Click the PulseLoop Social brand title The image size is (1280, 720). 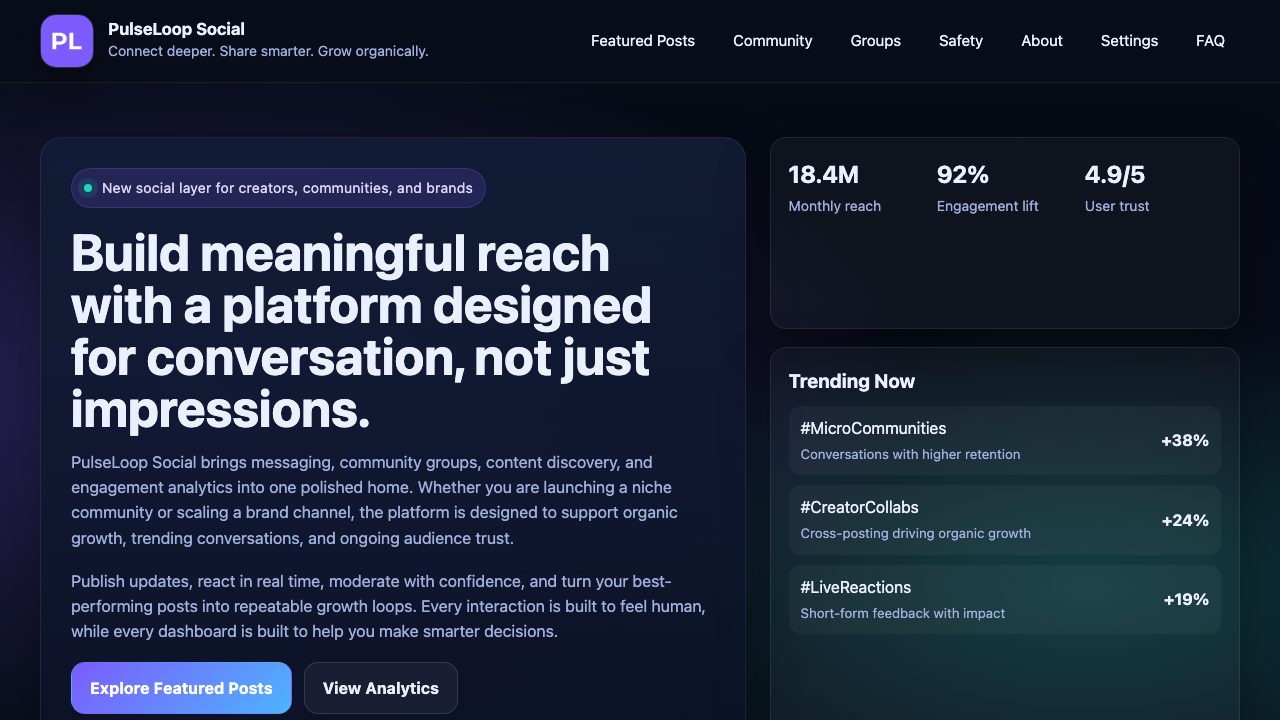[x=176, y=29]
